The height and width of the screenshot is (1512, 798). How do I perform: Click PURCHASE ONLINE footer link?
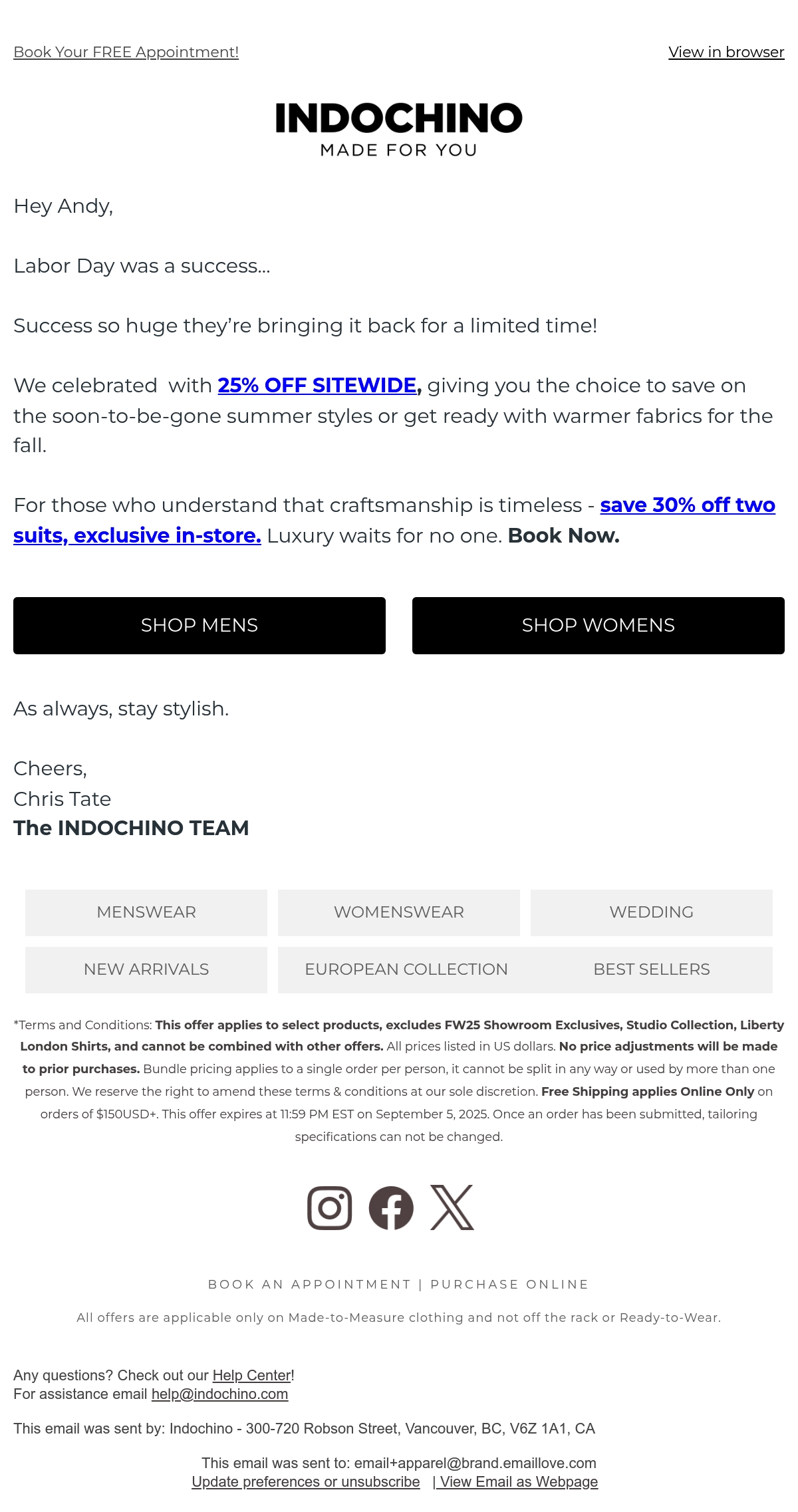pyautogui.click(x=509, y=1285)
